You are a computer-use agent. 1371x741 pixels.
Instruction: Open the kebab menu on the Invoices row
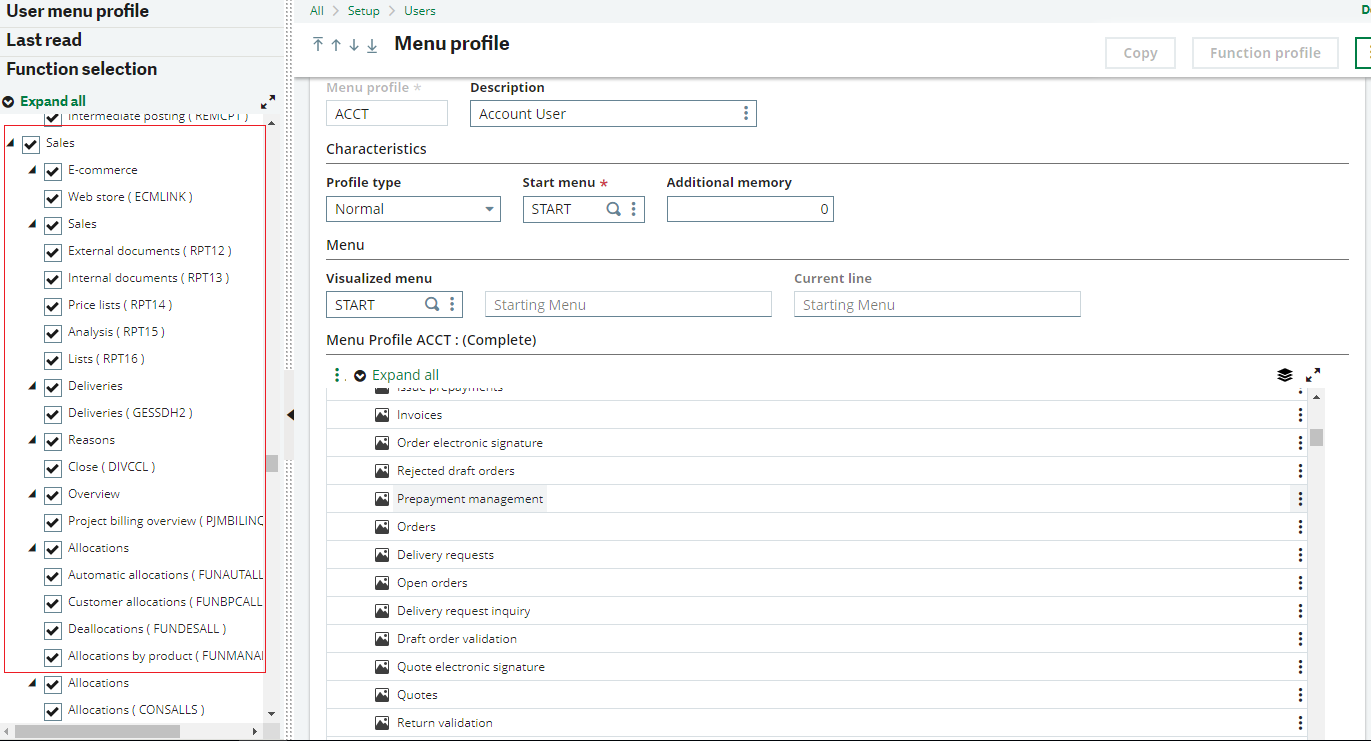[x=1300, y=414]
